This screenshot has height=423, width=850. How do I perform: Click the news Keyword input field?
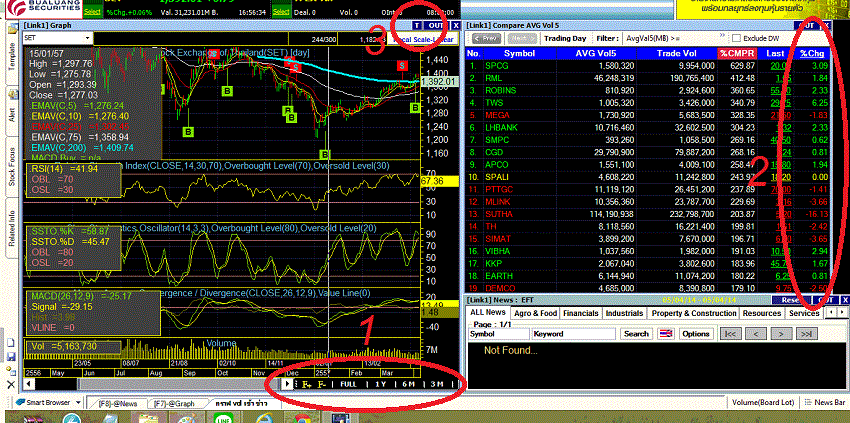574,334
